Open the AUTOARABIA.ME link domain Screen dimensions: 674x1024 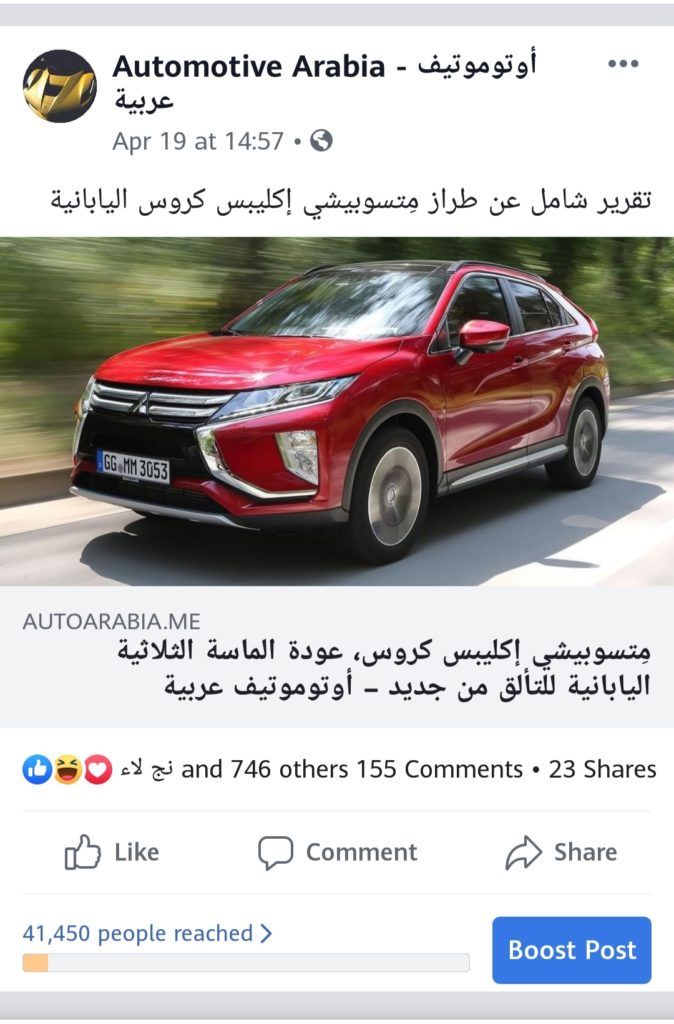[x=111, y=621]
